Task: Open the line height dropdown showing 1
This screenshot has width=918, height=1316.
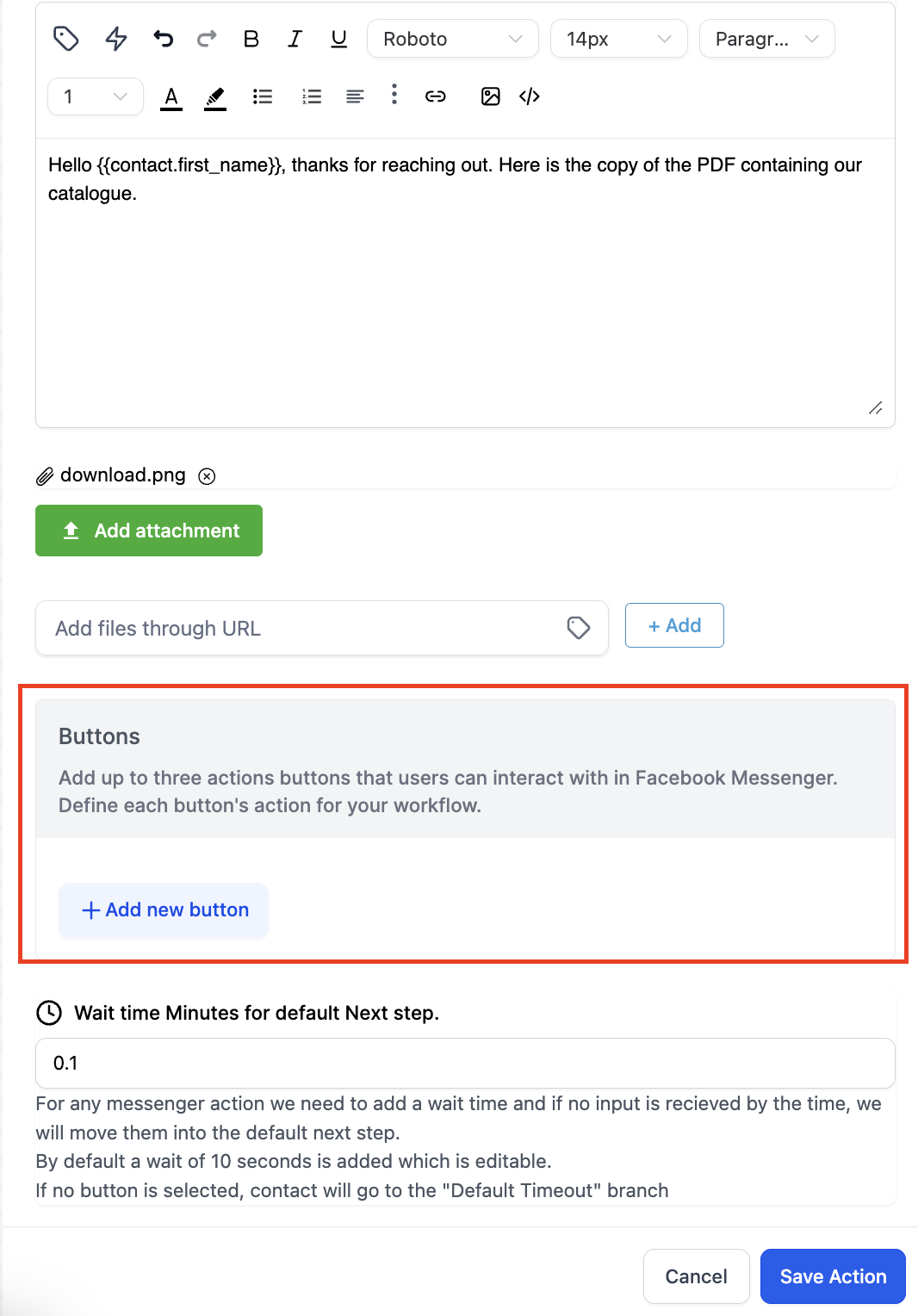Action: [x=96, y=96]
